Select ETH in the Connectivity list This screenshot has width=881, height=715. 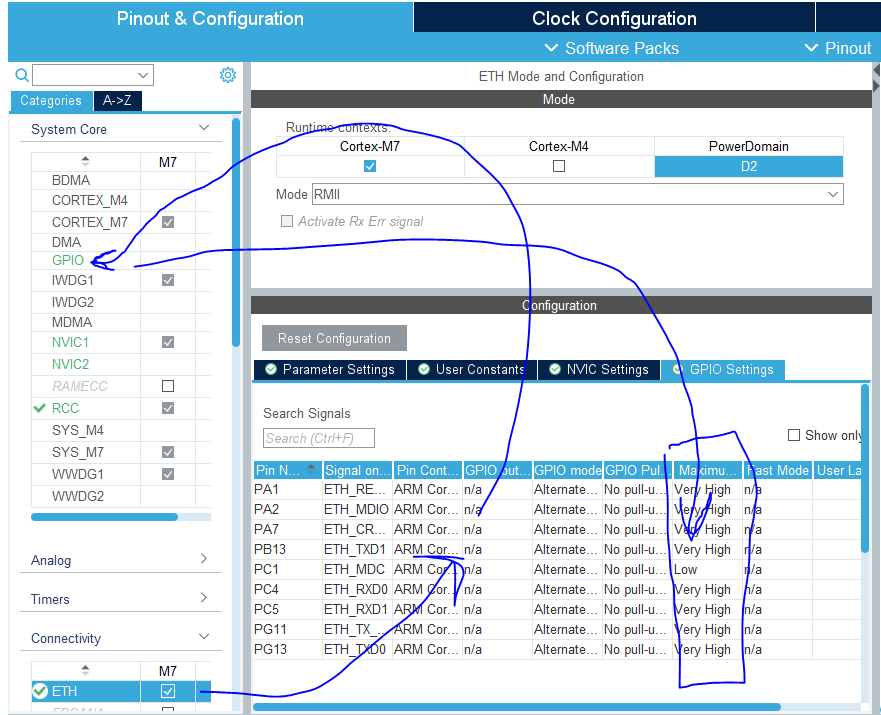pos(64,691)
